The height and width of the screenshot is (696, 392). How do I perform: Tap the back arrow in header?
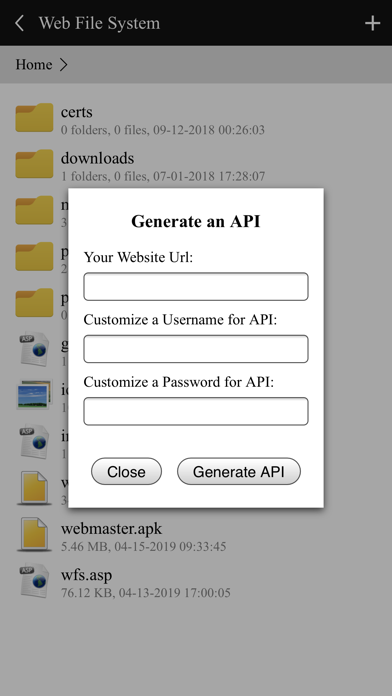pyautogui.click(x=19, y=23)
